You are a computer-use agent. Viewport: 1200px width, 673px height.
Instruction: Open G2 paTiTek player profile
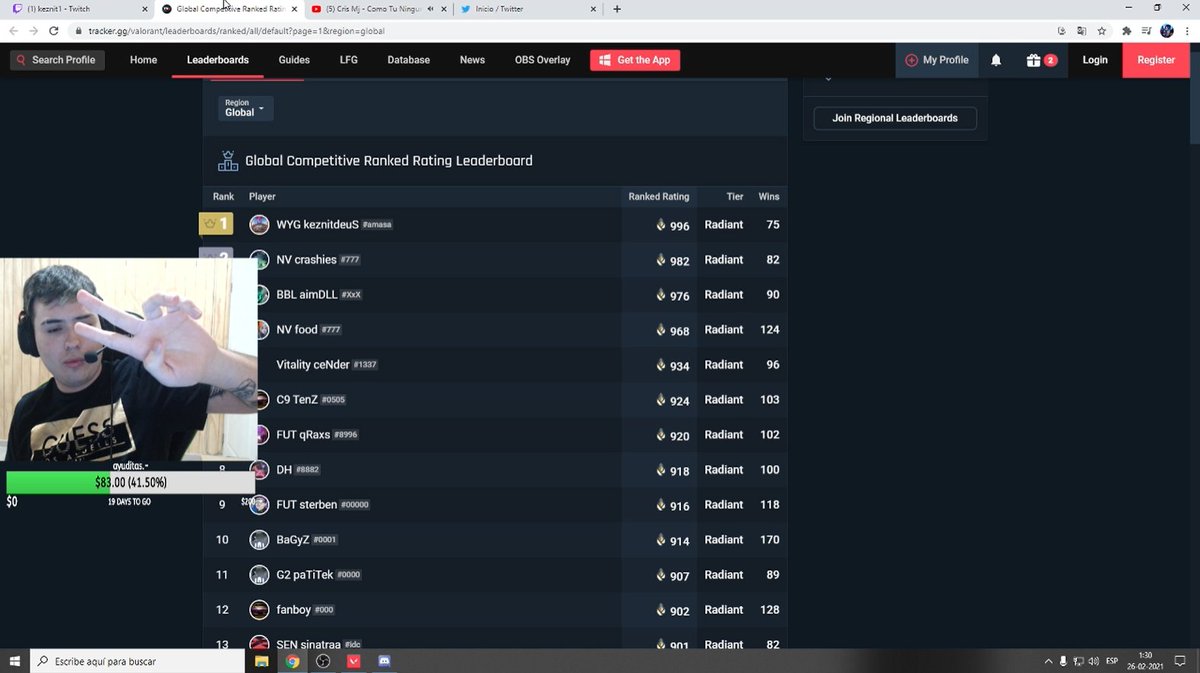[304, 575]
